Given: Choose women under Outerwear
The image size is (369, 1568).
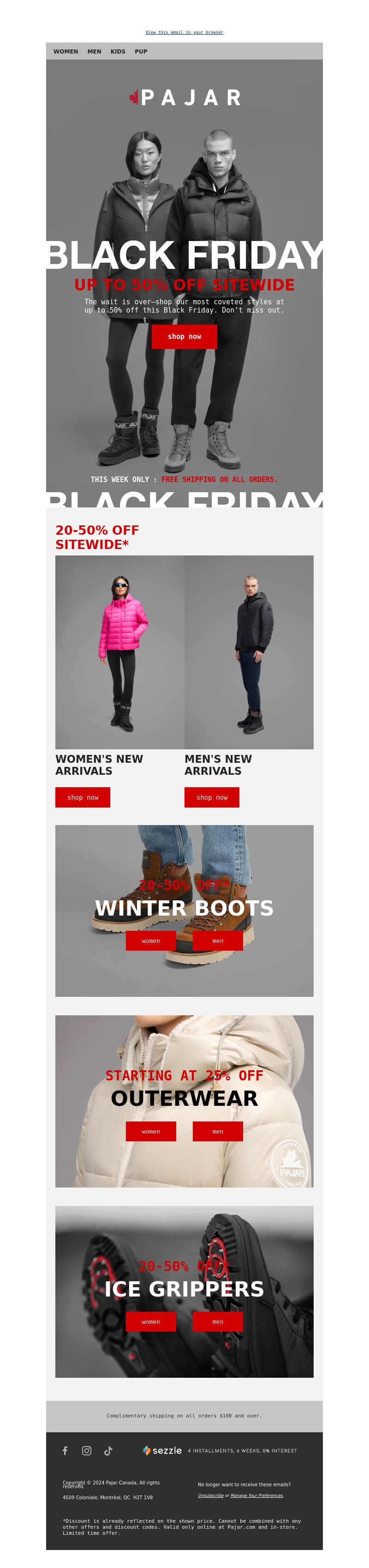Looking at the screenshot, I should (151, 1132).
